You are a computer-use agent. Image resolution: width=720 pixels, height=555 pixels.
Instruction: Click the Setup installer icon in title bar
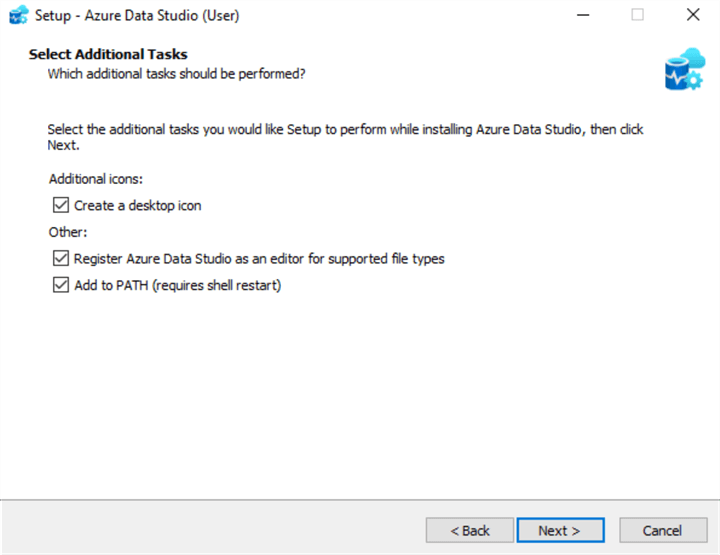coord(18,15)
